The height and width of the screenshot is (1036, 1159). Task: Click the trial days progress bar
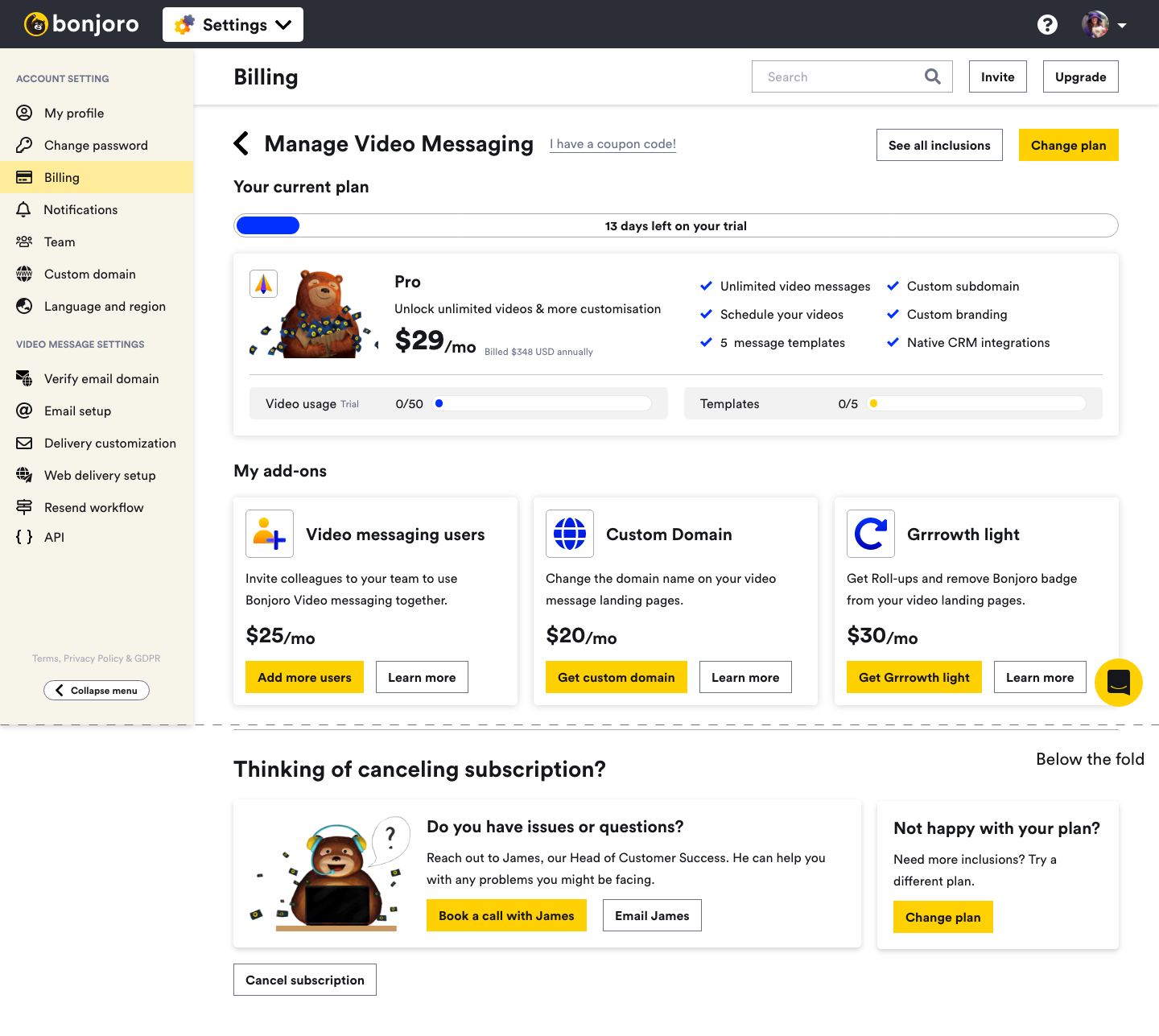[x=676, y=225]
